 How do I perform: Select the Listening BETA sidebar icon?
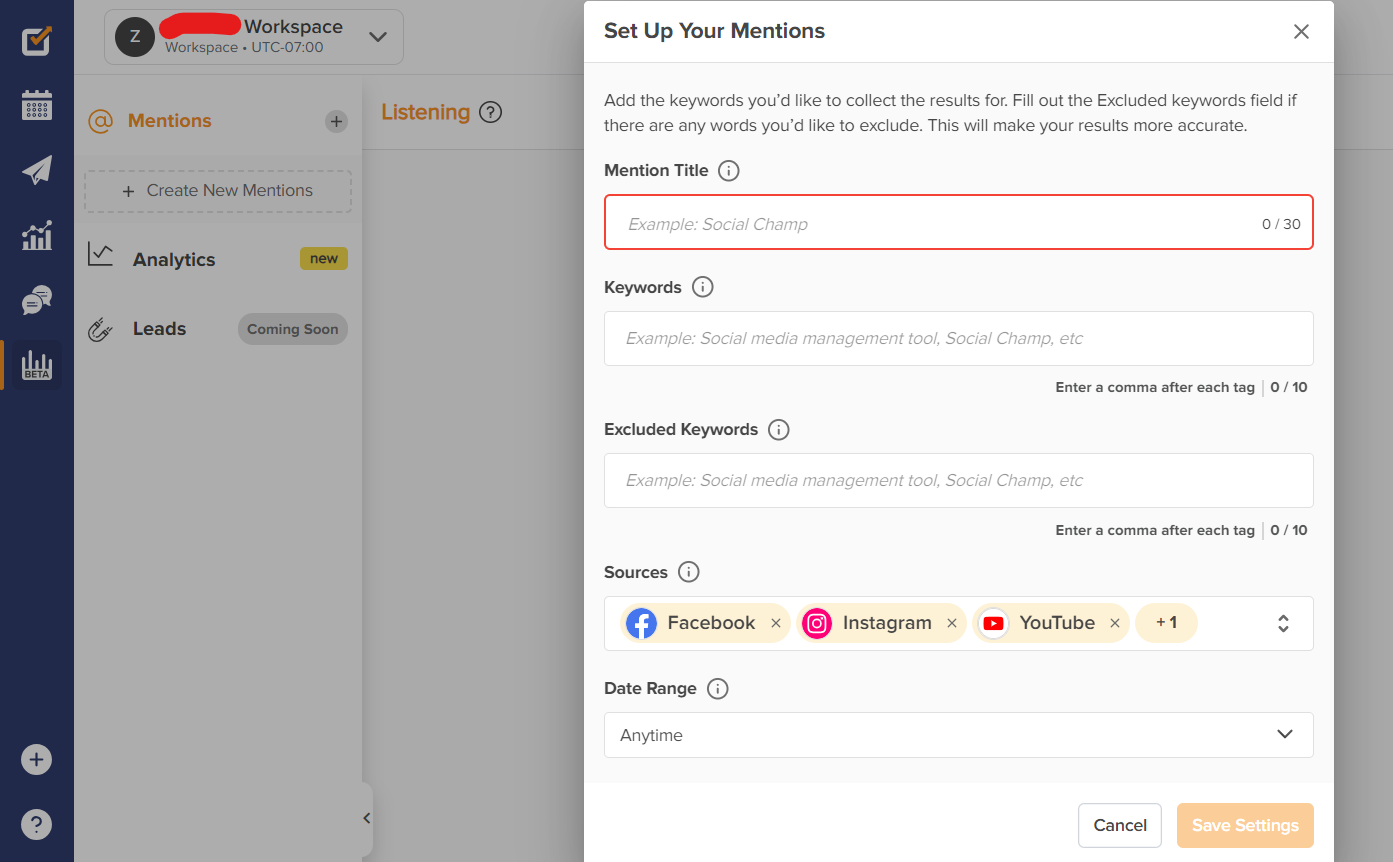tap(36, 365)
